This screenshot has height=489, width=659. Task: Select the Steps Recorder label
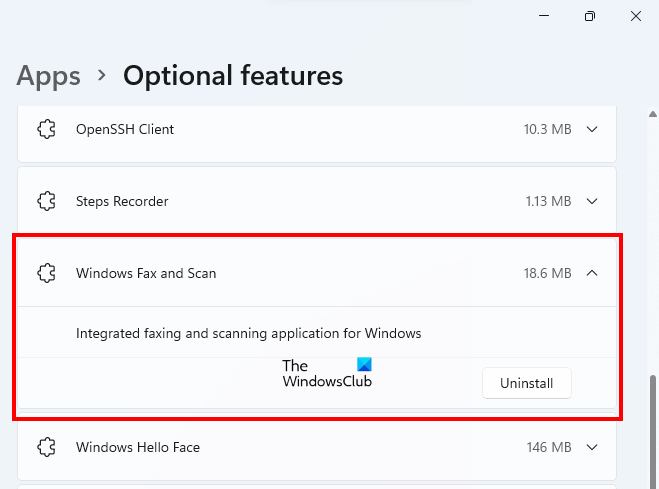pyautogui.click(x=122, y=201)
